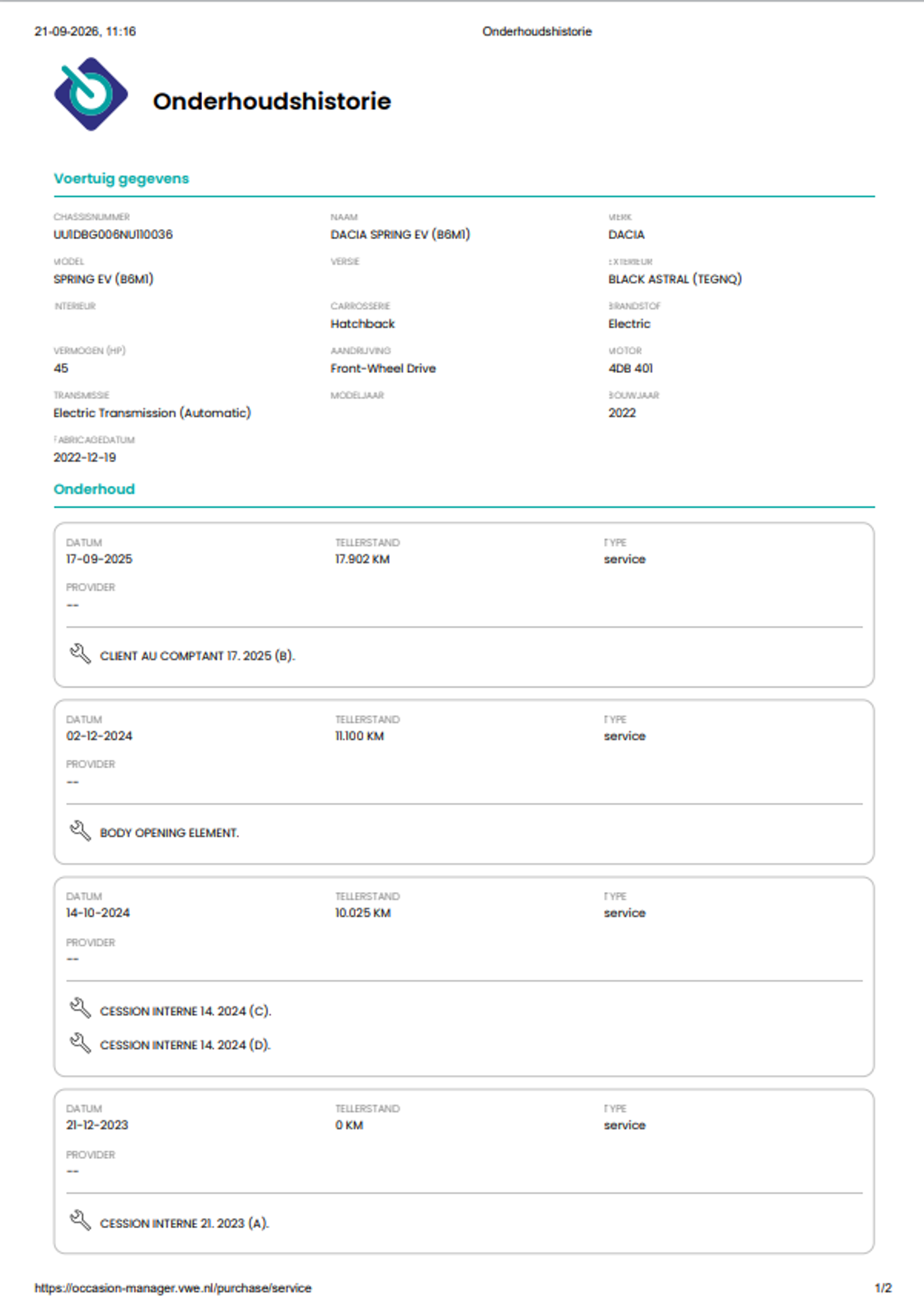Select the horsepower value 45
Viewport: 924px width, 1312px height.
tap(61, 368)
